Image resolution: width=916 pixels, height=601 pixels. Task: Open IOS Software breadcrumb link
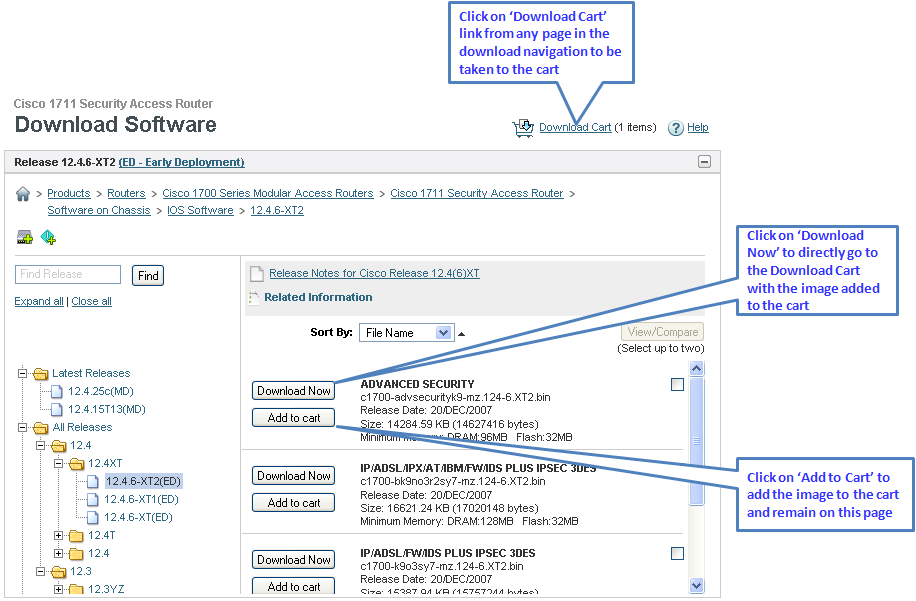(200, 210)
